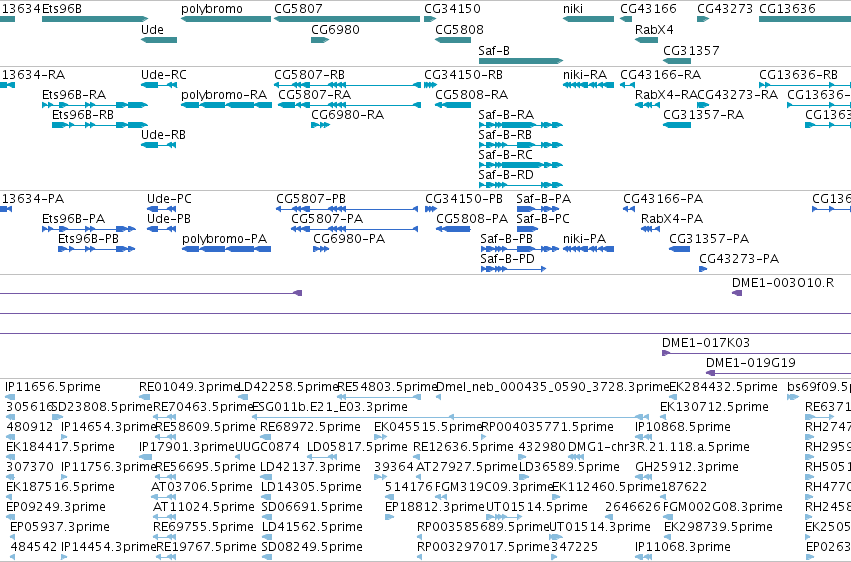Screen dimensions: 851x562
Task: Click the AT27927.5prime EST label
Action: tap(467, 467)
